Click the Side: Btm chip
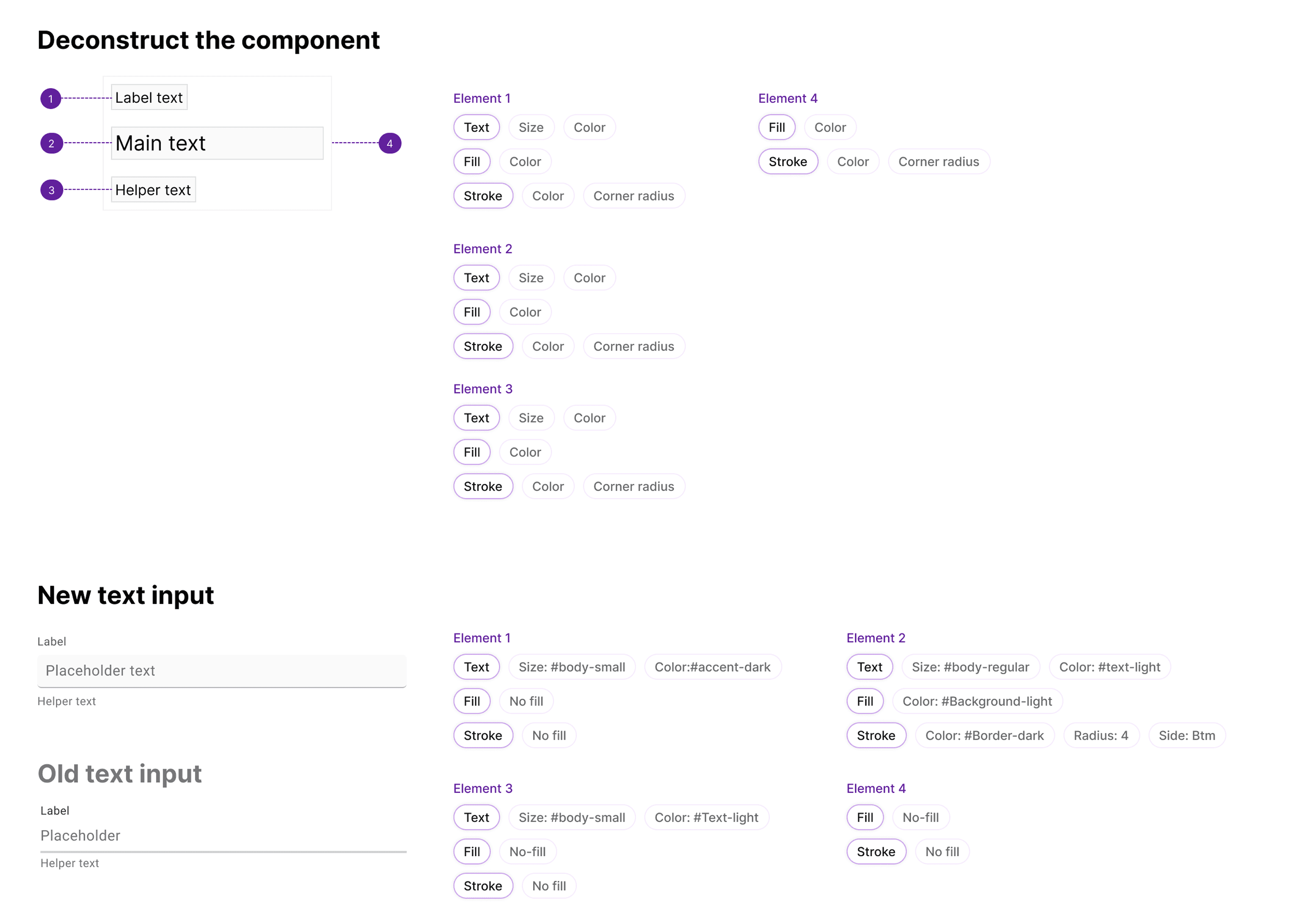This screenshot has height=924, width=1300. [x=1186, y=735]
